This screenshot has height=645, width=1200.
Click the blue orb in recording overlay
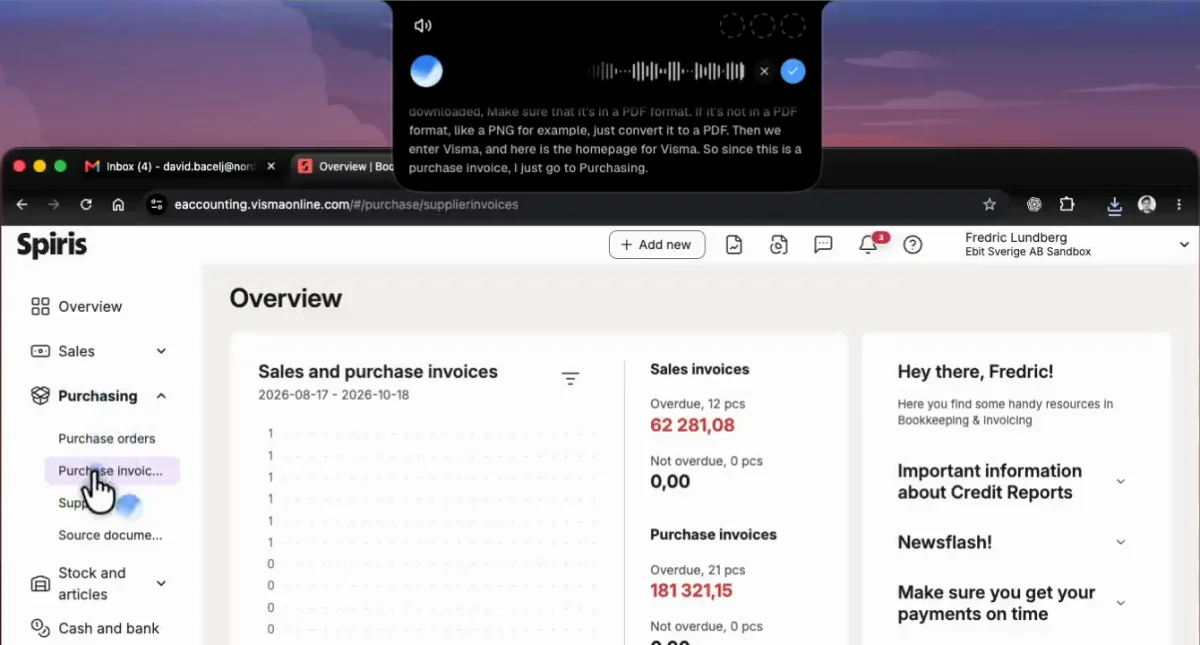427,71
